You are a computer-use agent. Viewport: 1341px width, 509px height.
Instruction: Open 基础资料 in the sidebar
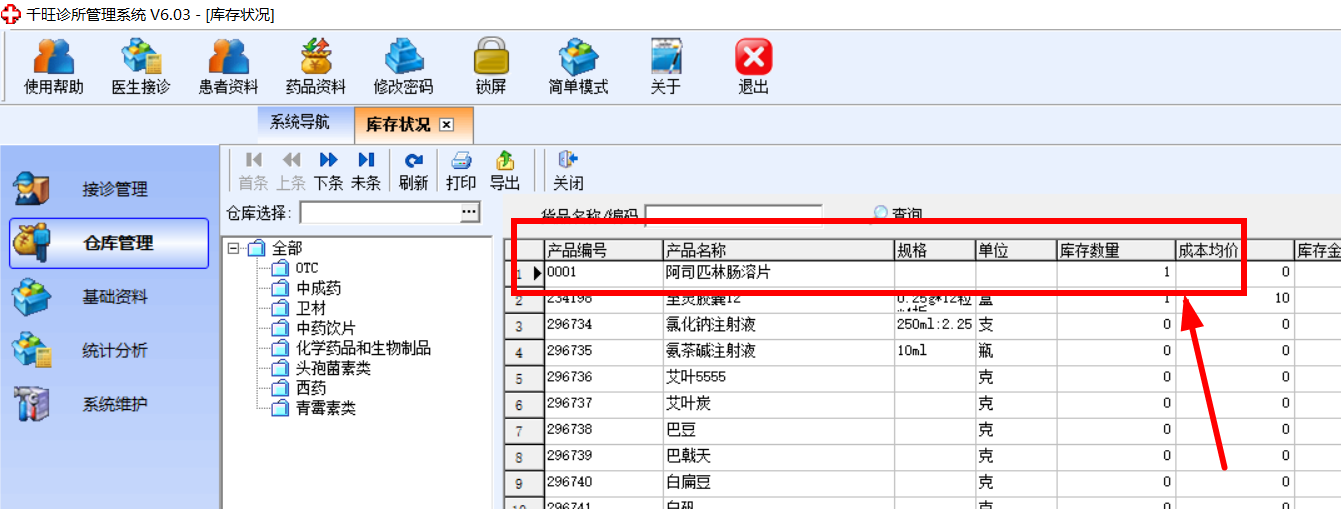tap(109, 297)
